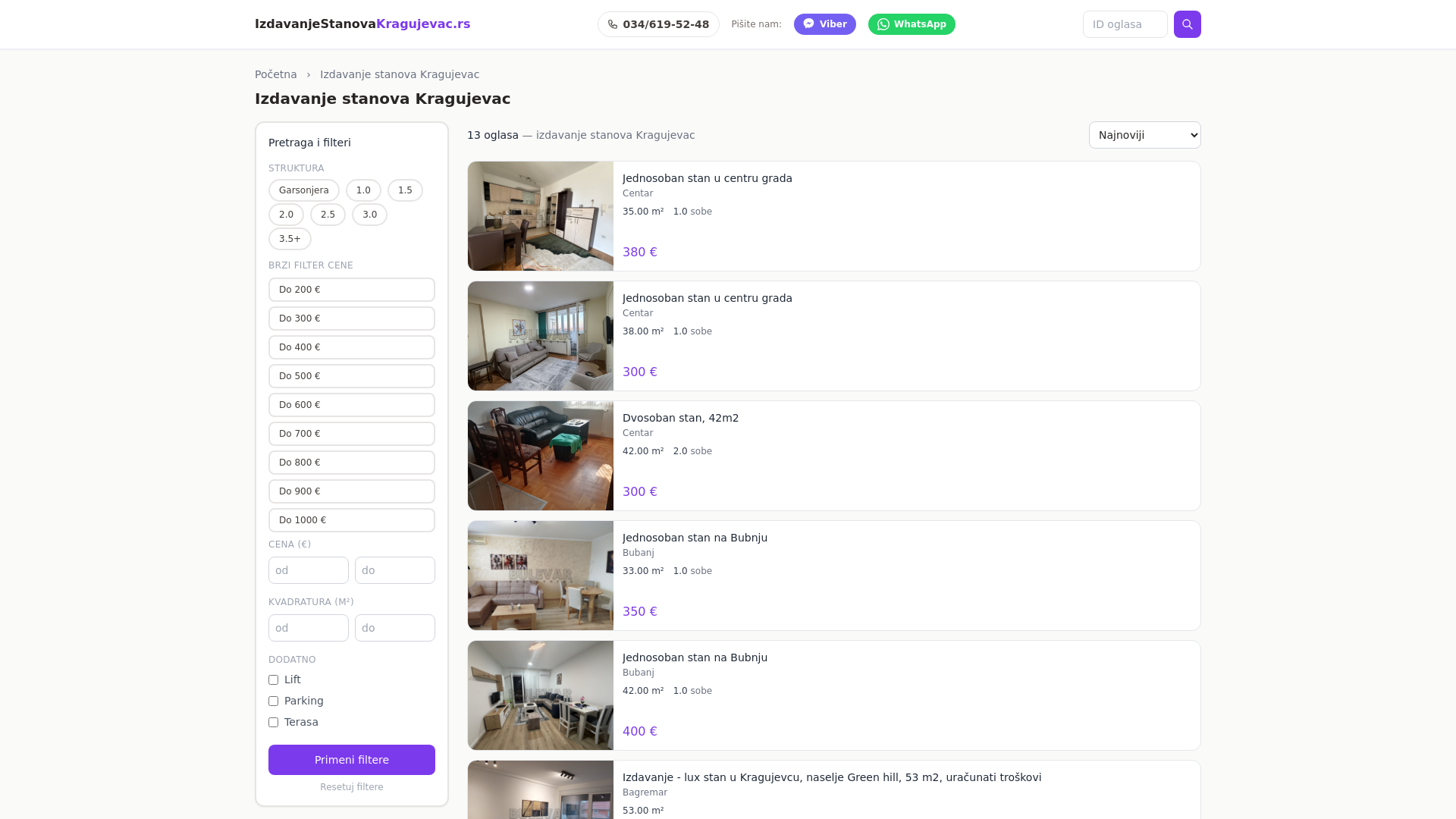
Task: Select the Garsonjera structure chip
Action: click(303, 190)
